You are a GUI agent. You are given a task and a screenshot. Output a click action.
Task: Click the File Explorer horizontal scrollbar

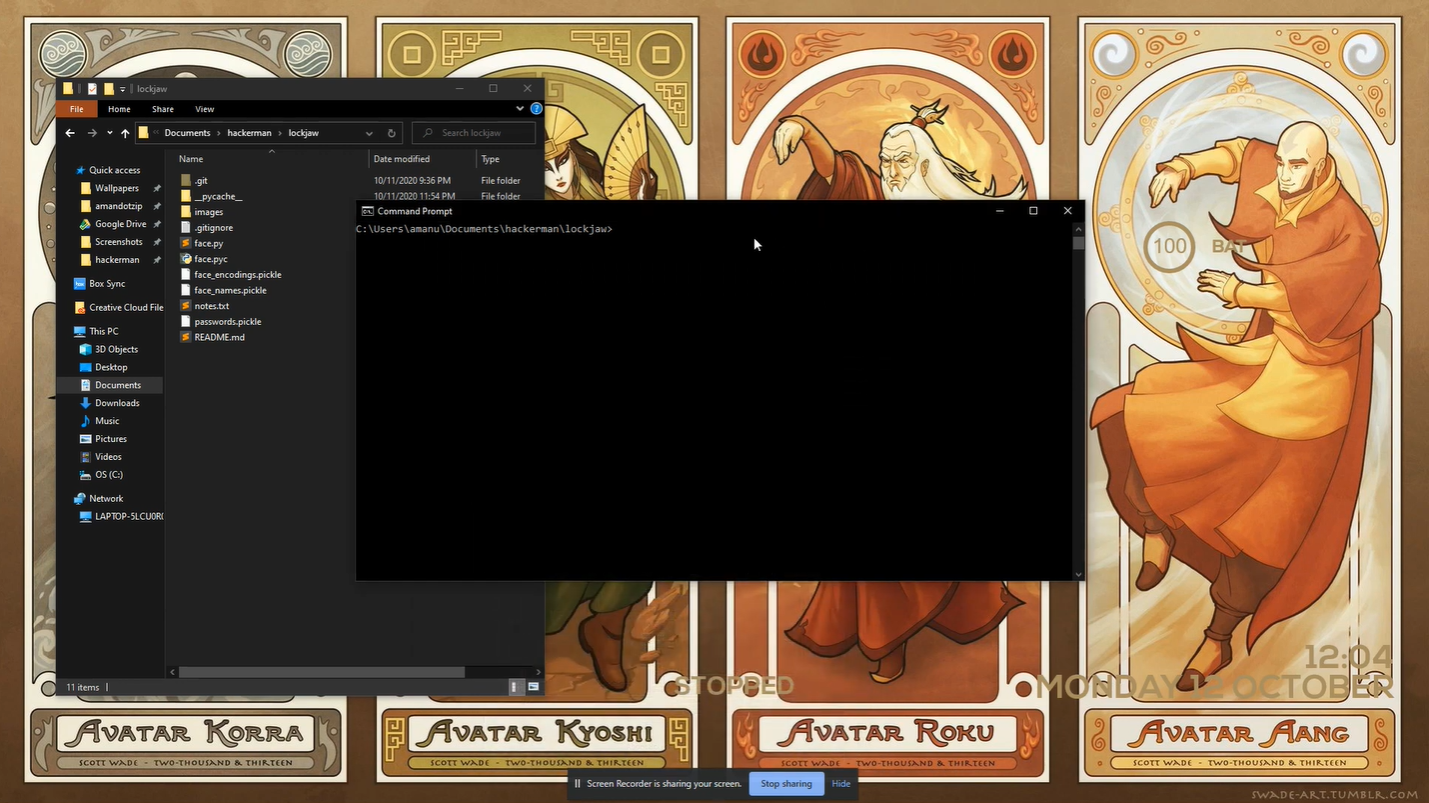[x=322, y=672]
